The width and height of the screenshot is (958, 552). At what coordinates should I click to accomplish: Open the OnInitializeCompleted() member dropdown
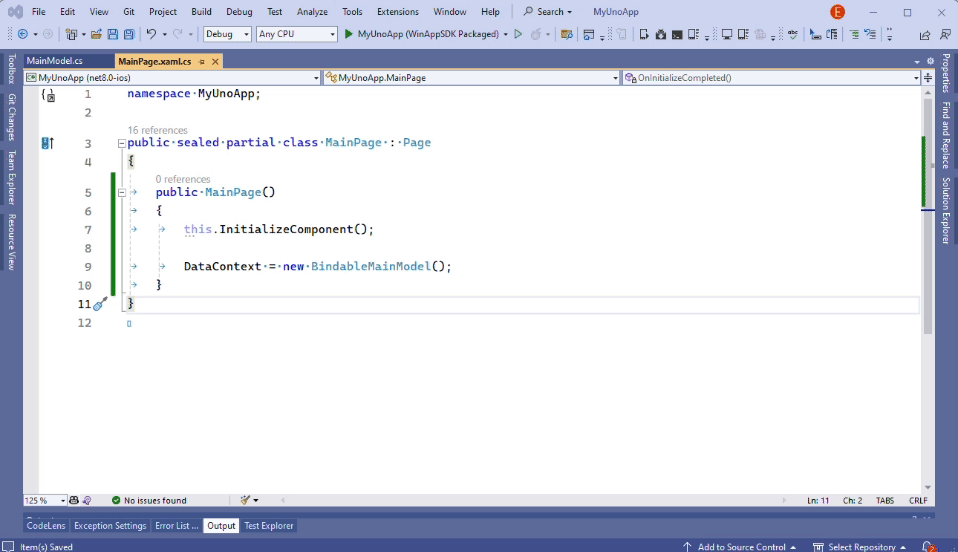click(772, 78)
